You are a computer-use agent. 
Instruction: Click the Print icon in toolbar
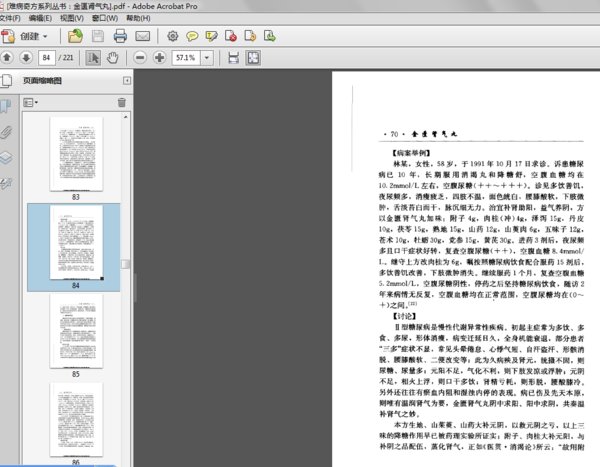coord(120,36)
